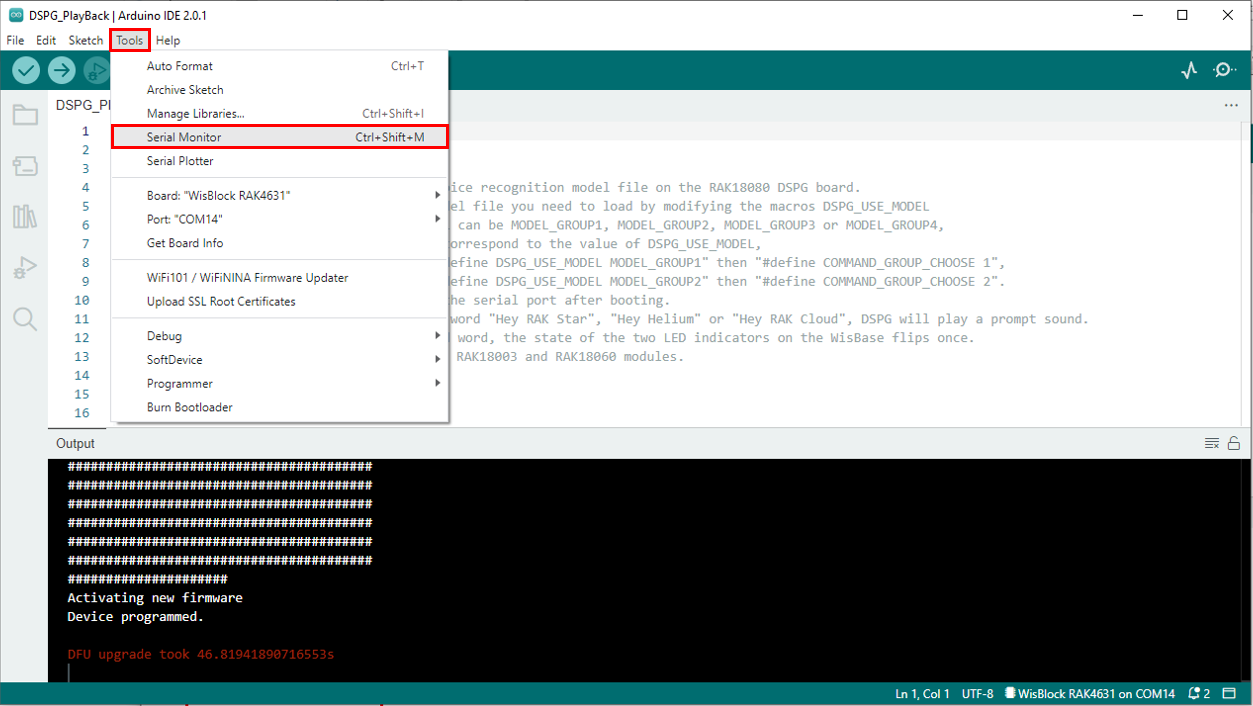
Task: Click the comment line with "Hey RAK Star"
Action: click(769, 319)
